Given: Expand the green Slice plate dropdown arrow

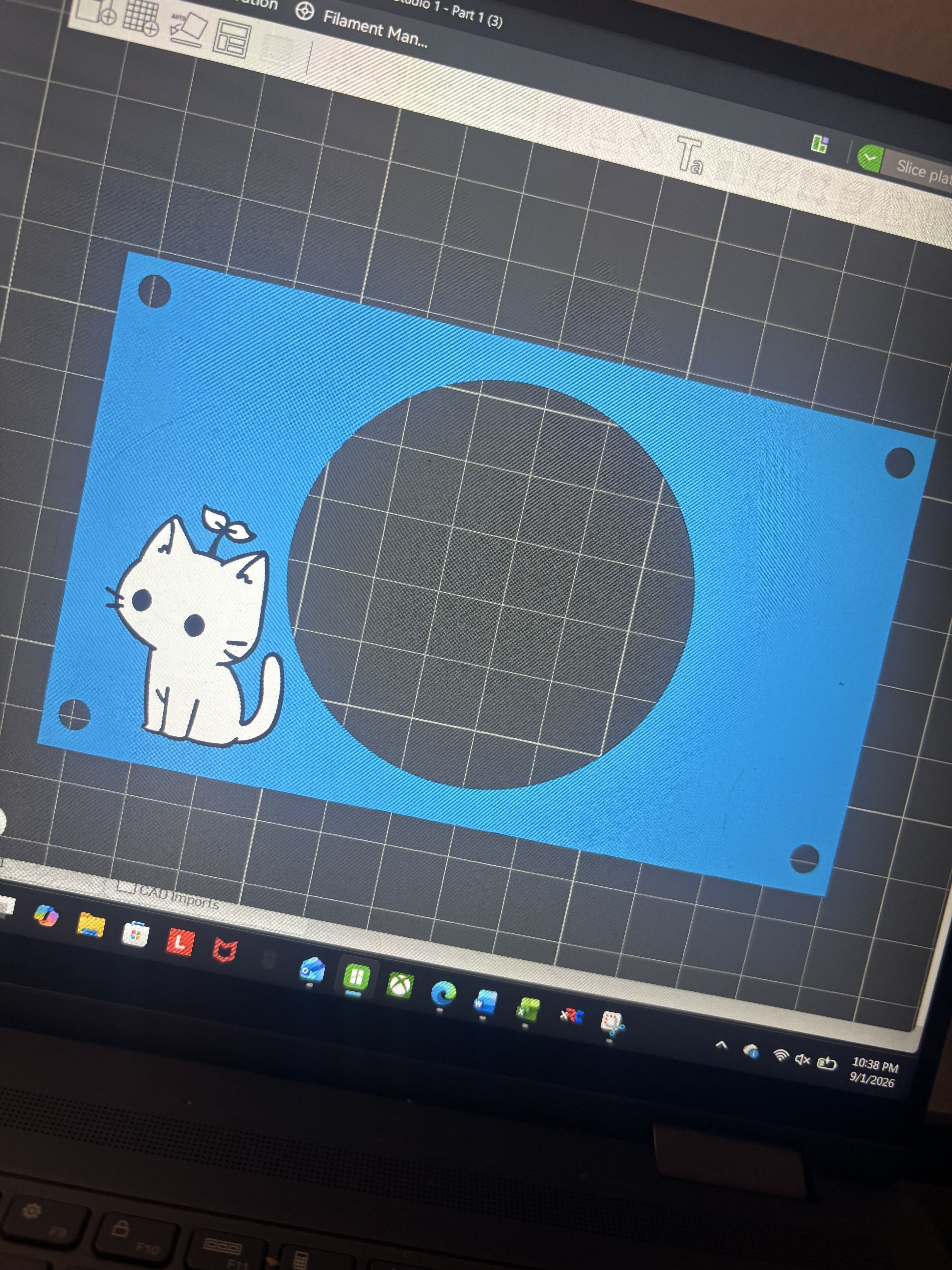Looking at the screenshot, I should tap(870, 158).
